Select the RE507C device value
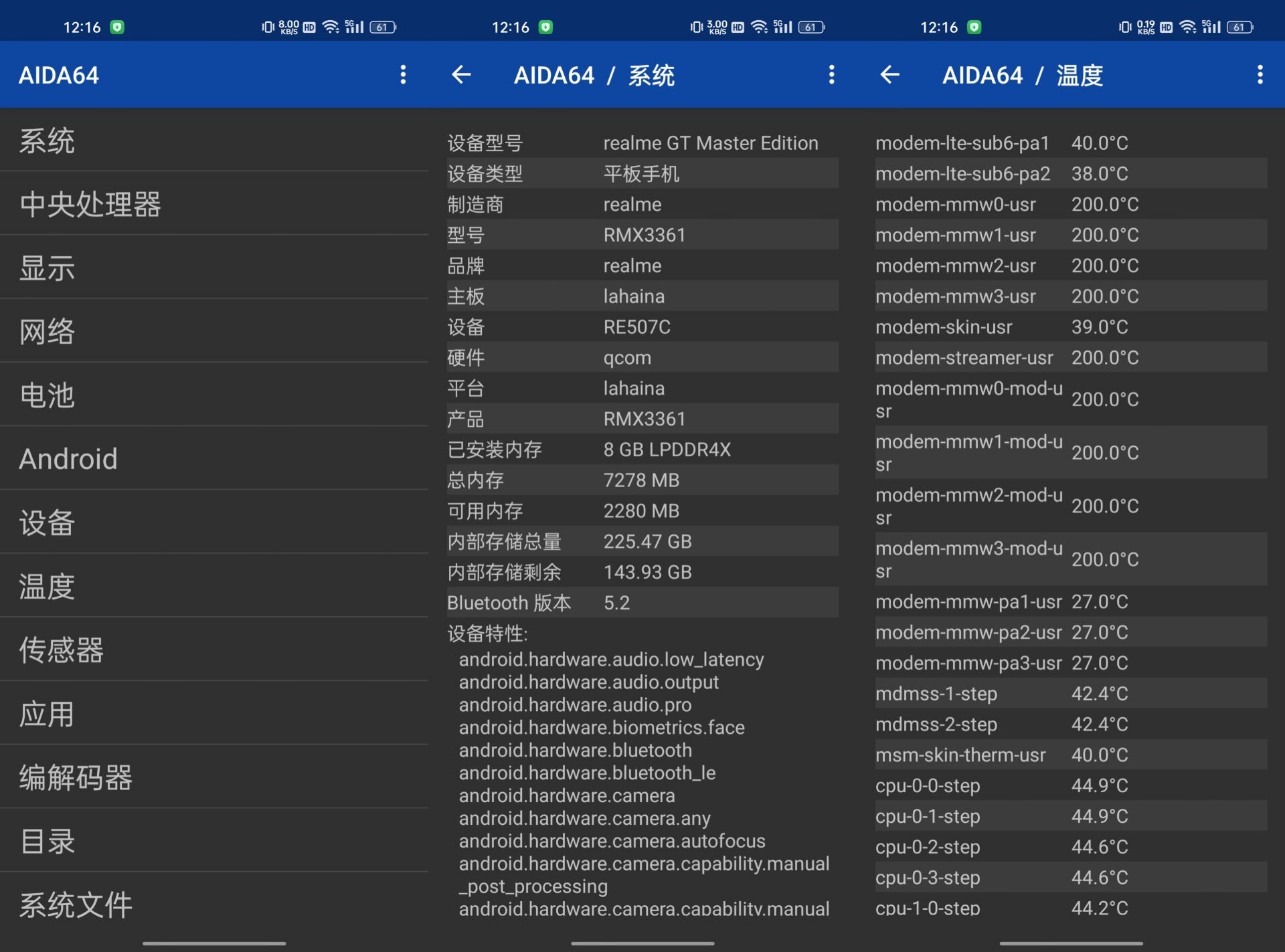Screen dimensions: 1285x952 (x=636, y=327)
